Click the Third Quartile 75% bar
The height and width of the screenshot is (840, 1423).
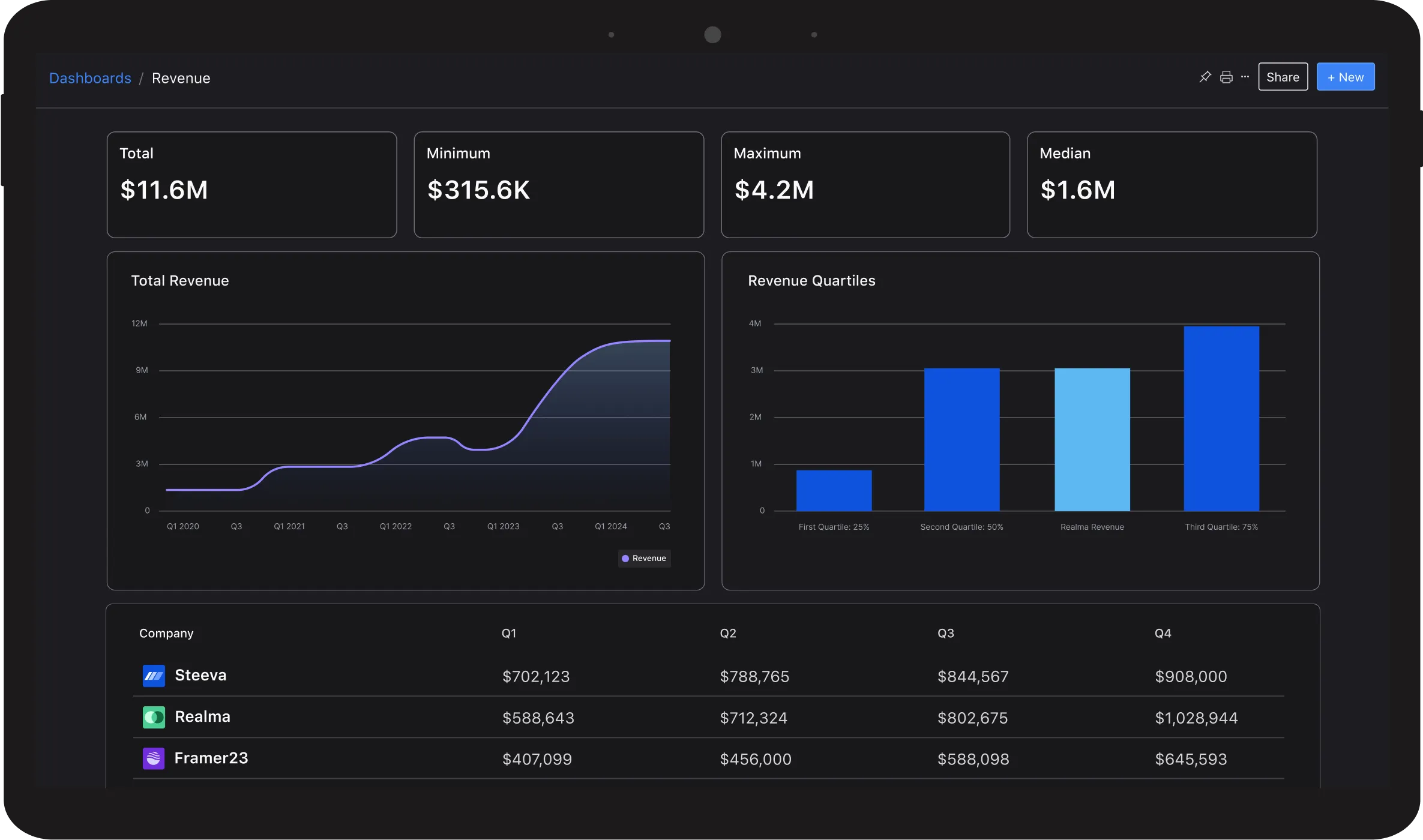[1221, 419]
